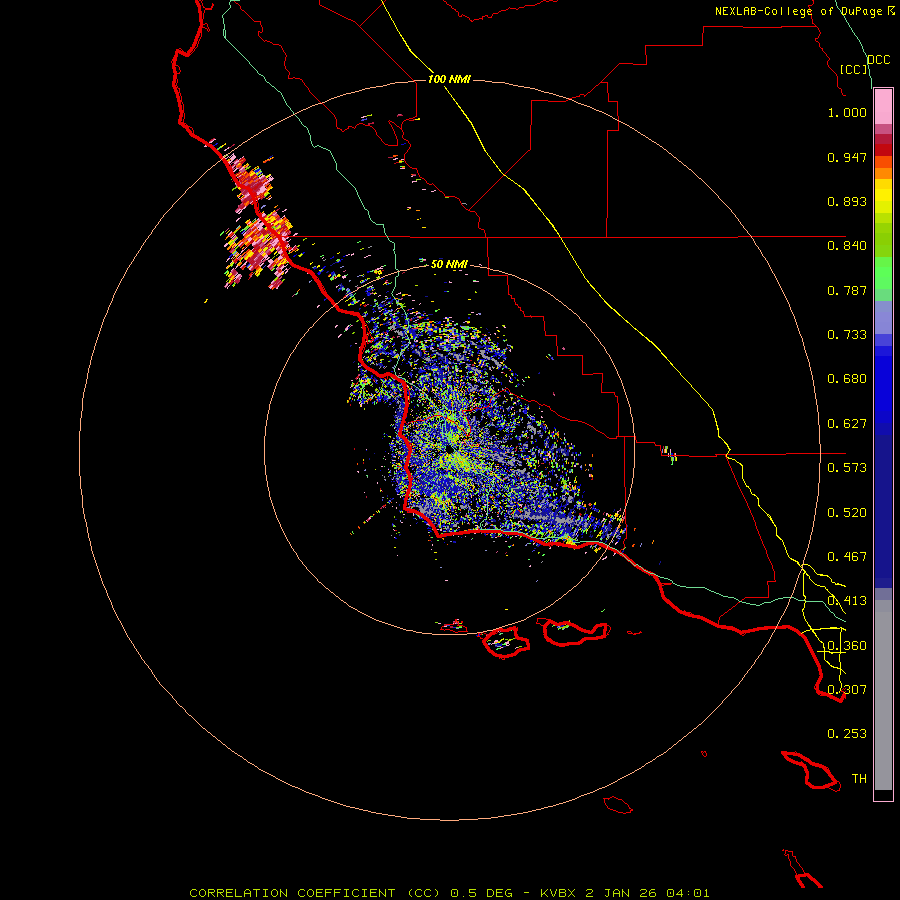
Task: Select the 0.413 scale value
Action: pyautogui.click(x=847, y=601)
